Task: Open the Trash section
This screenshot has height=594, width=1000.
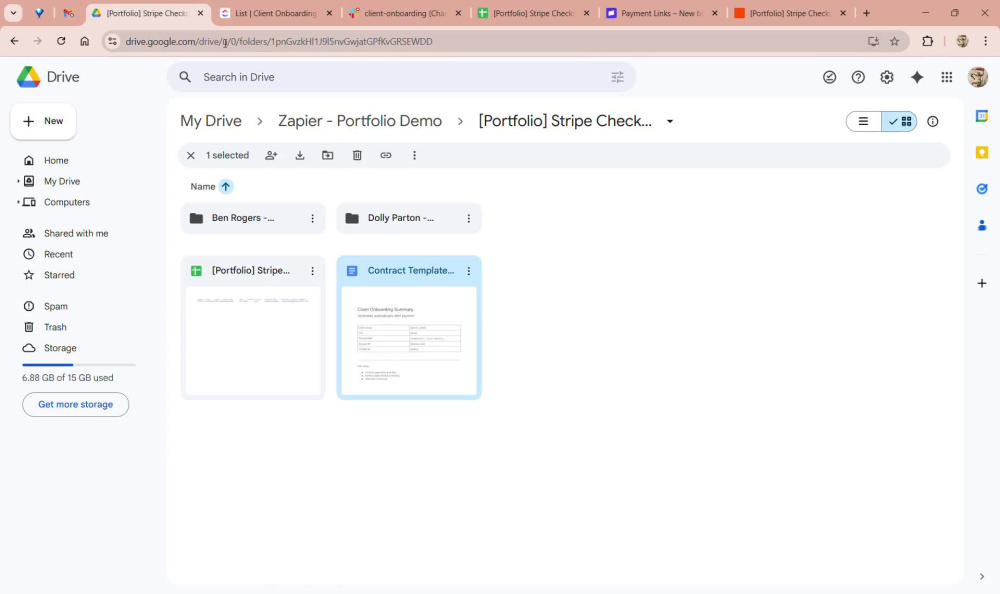Action: [x=55, y=327]
